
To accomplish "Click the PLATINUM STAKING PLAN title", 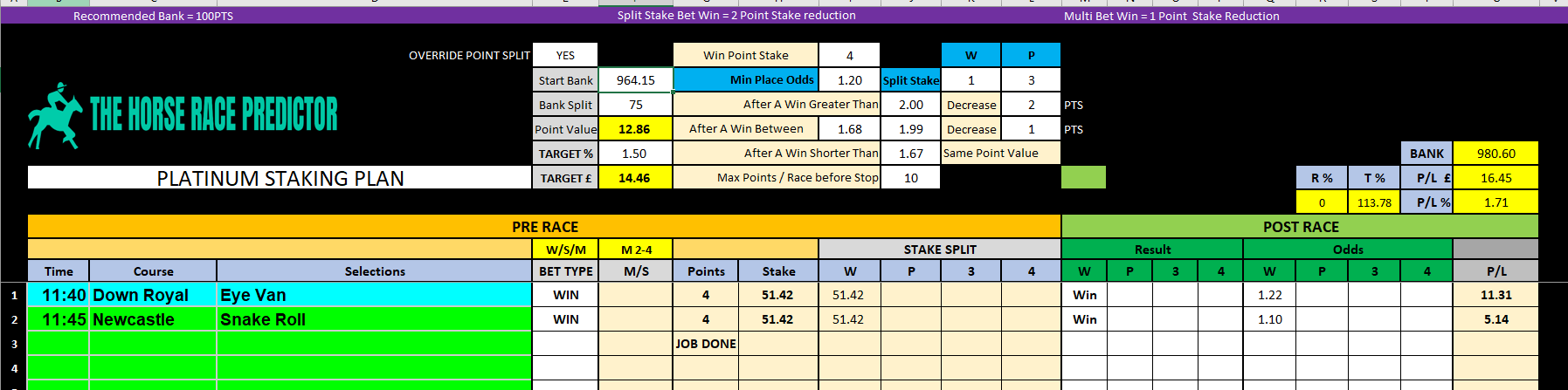I will (x=280, y=178).
